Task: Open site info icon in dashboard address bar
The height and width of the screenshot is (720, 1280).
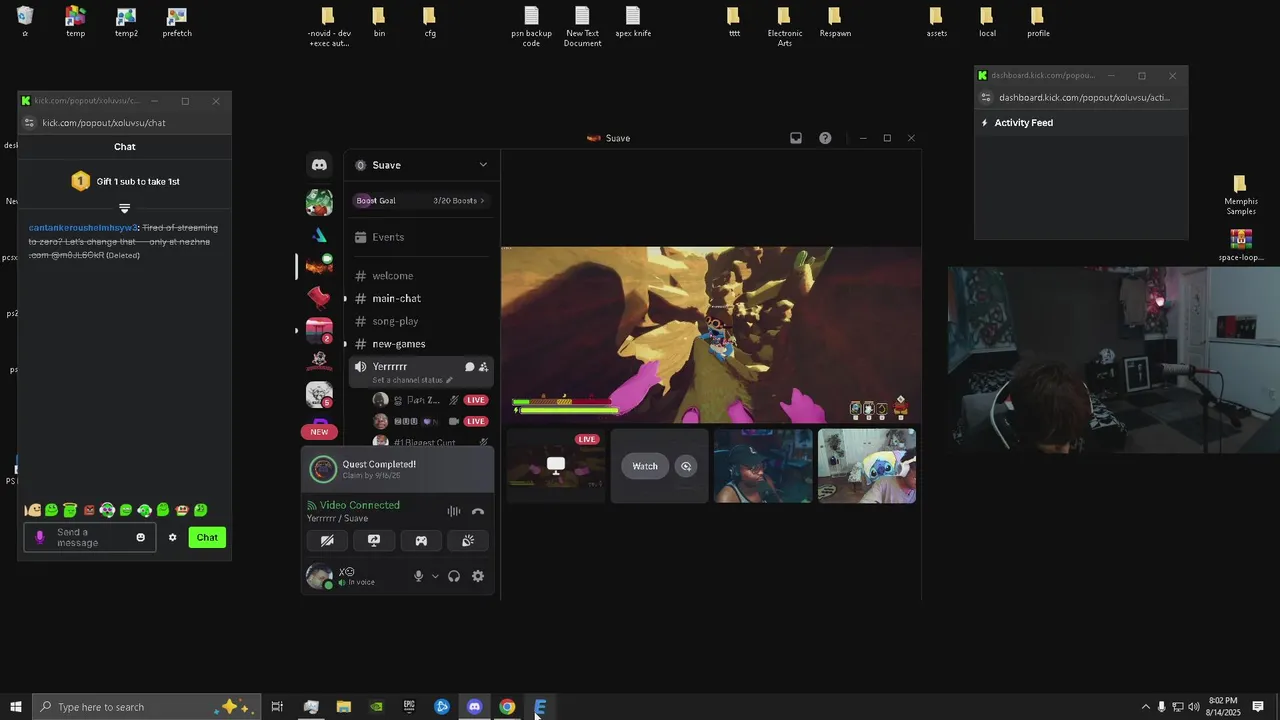Action: click(986, 98)
